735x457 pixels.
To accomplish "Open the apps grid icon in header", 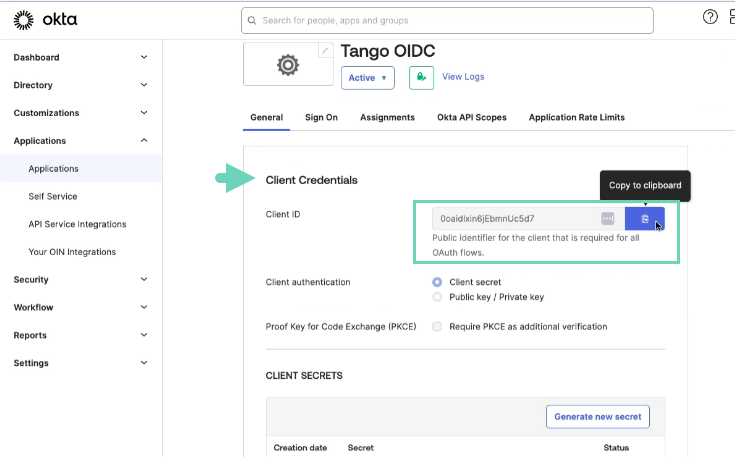I will point(731,17).
